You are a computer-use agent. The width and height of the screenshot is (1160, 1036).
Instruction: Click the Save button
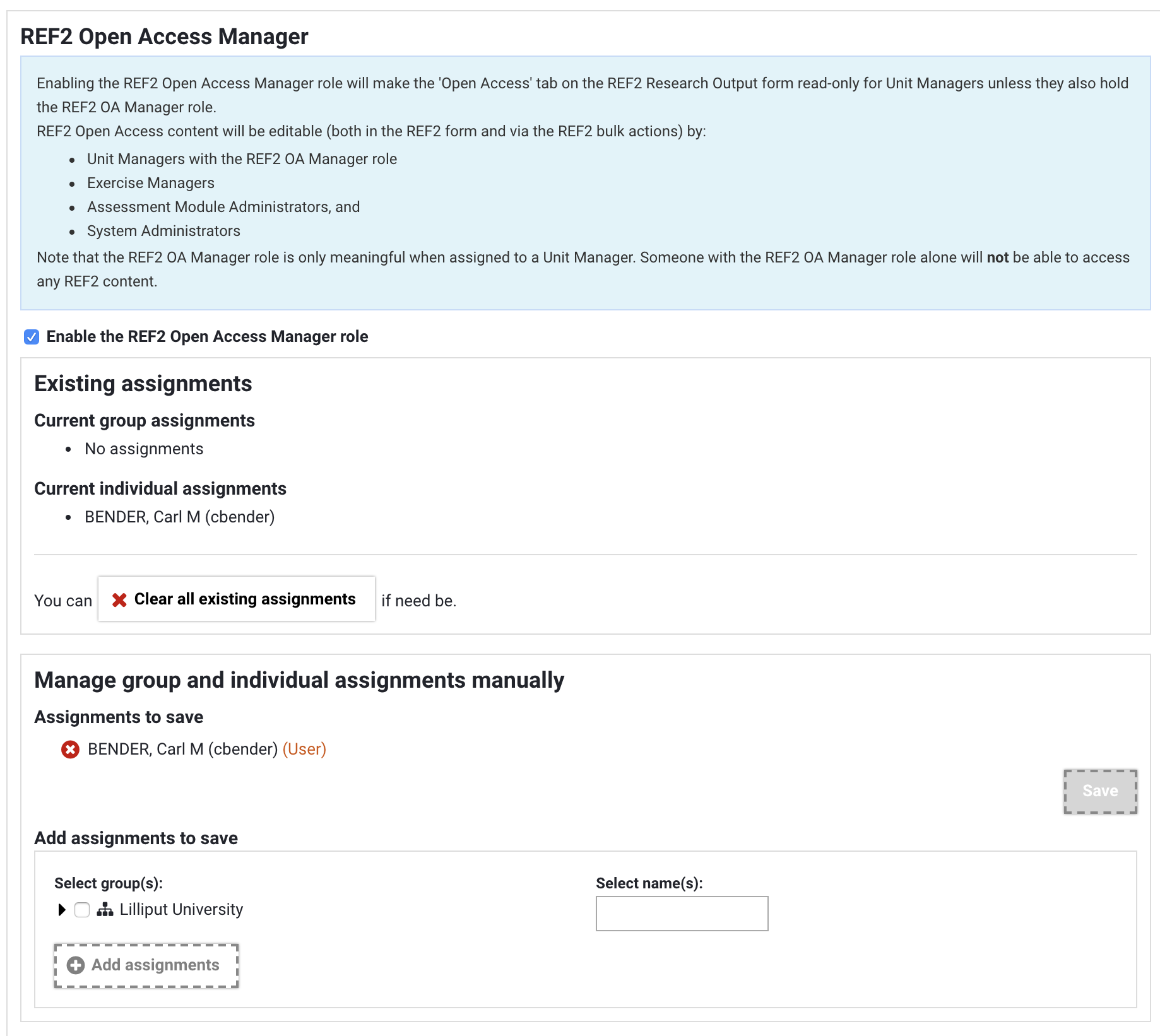pyautogui.click(x=1100, y=791)
